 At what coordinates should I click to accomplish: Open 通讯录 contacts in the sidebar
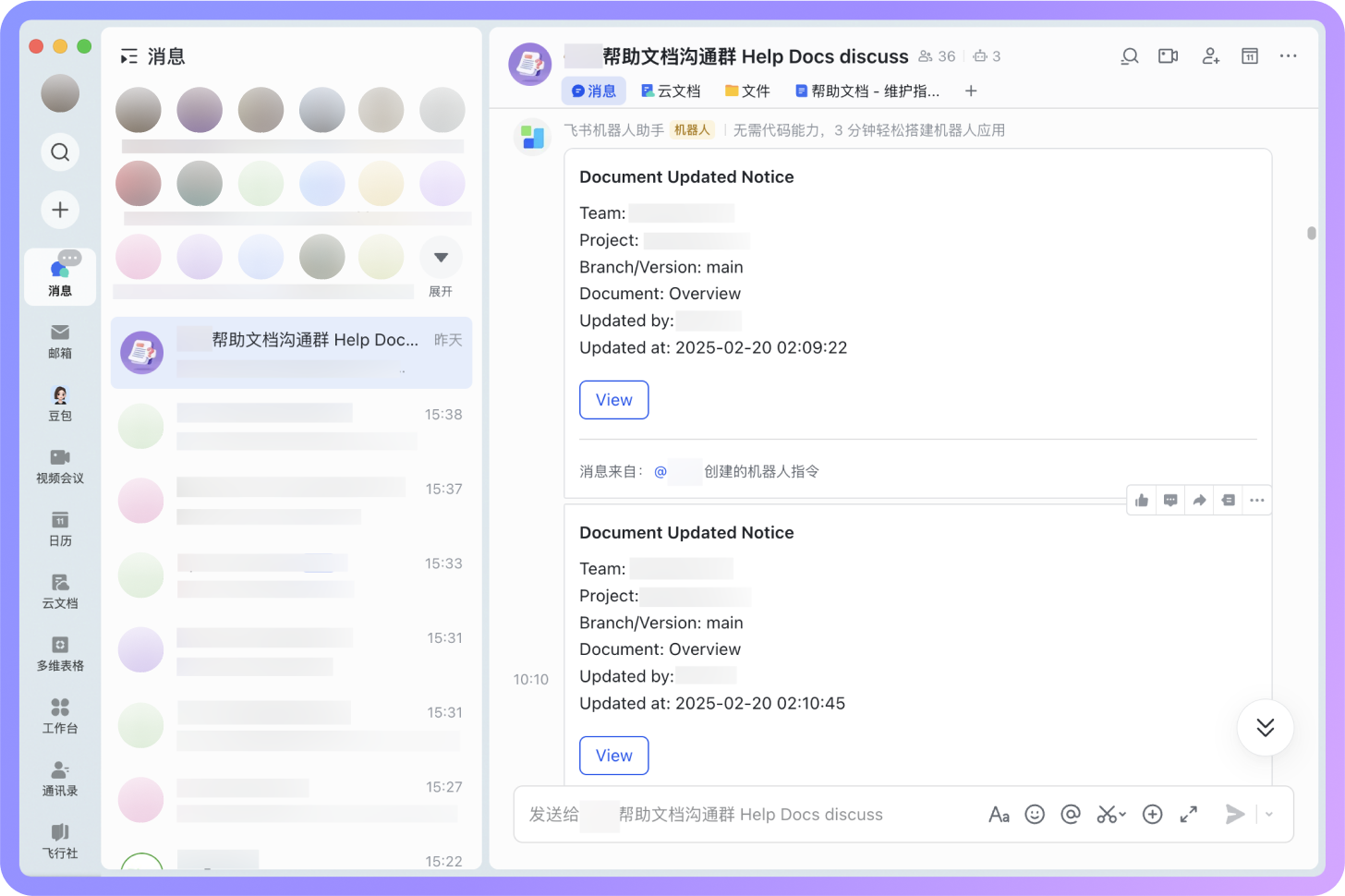60,779
